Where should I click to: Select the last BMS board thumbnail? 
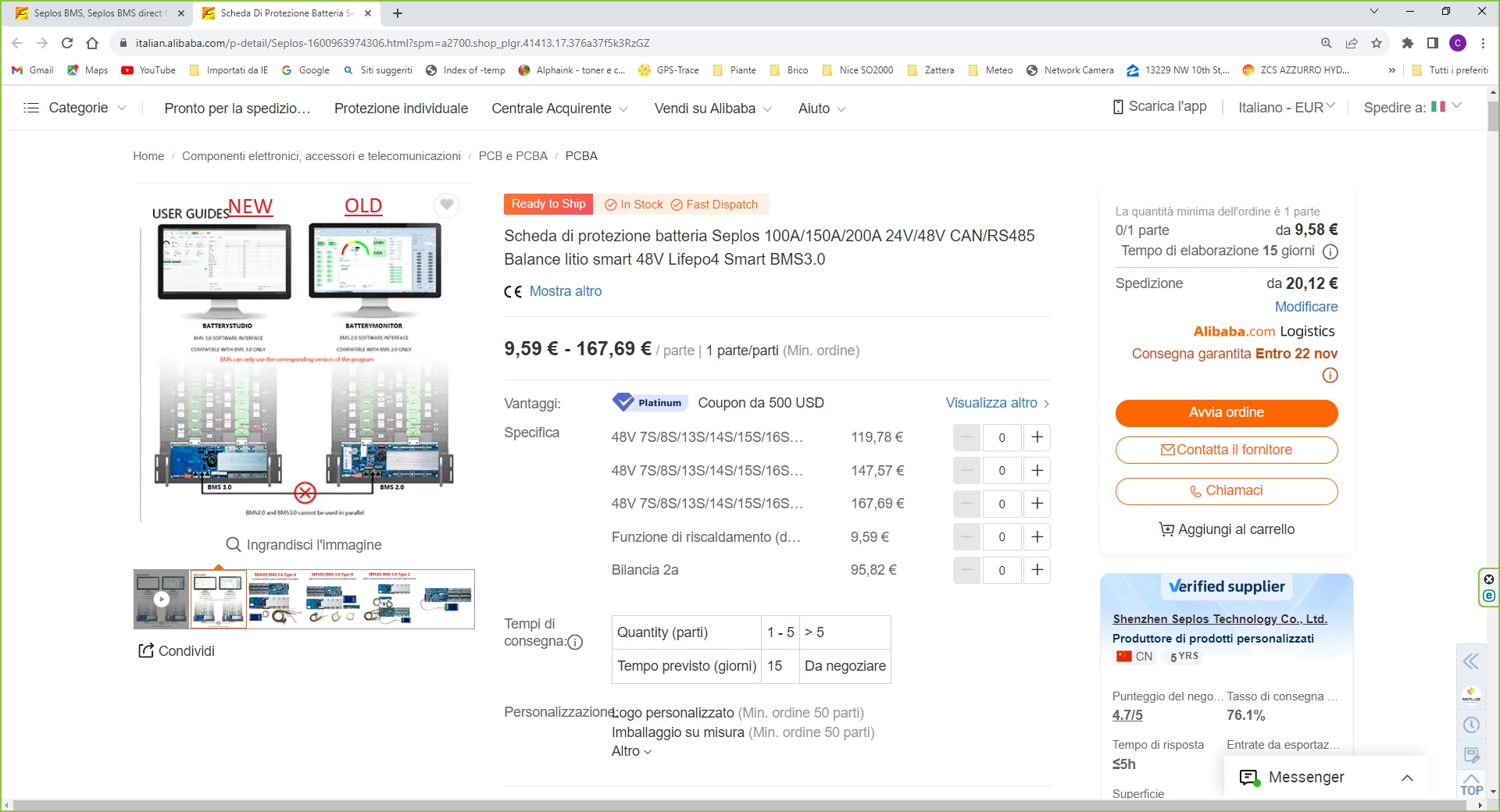(446, 599)
